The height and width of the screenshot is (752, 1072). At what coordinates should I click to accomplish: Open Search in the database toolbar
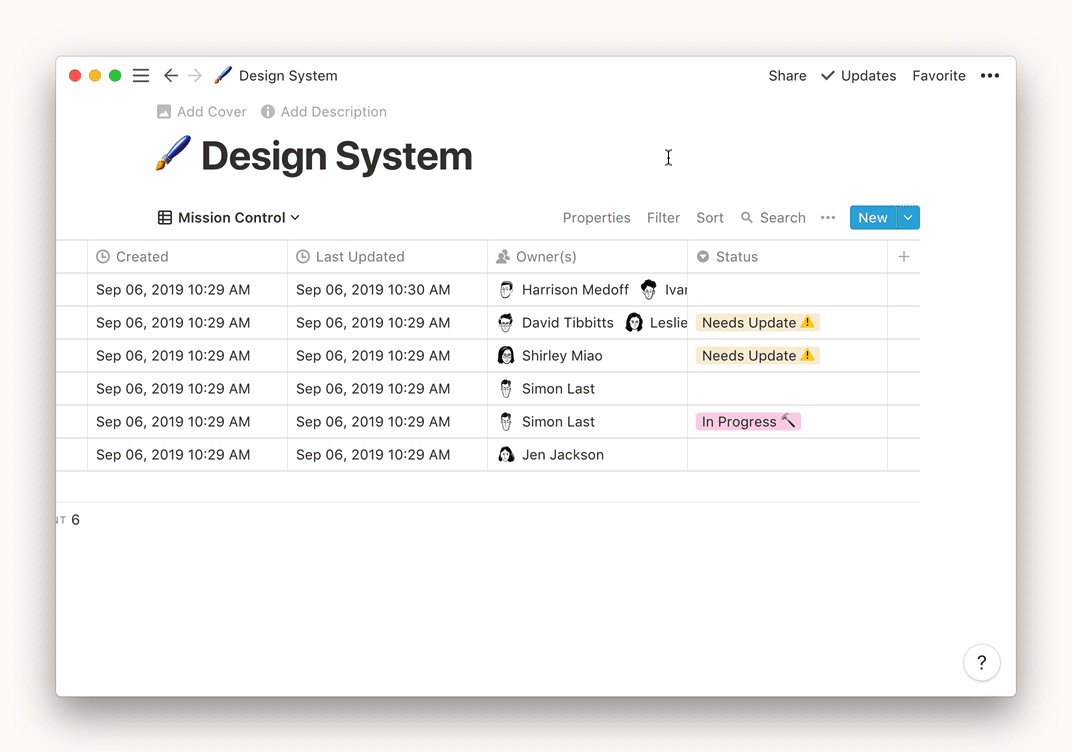[773, 218]
